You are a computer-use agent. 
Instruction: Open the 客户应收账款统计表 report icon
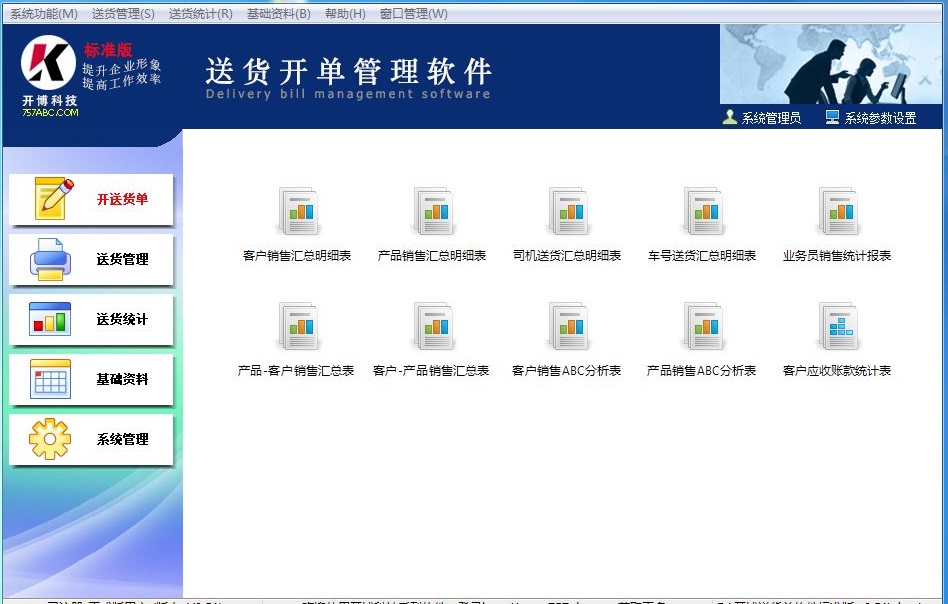(838, 327)
